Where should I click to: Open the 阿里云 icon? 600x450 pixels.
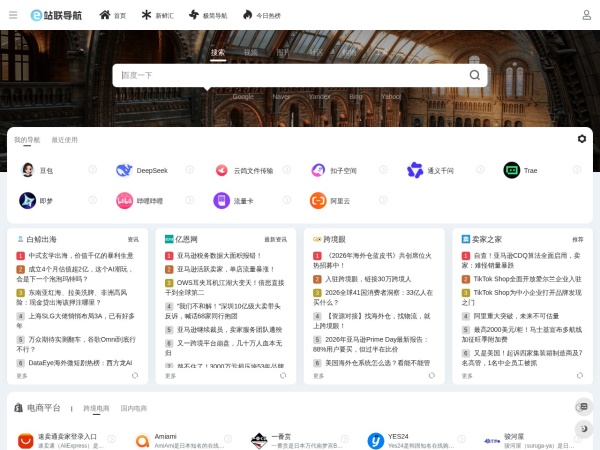pos(318,201)
